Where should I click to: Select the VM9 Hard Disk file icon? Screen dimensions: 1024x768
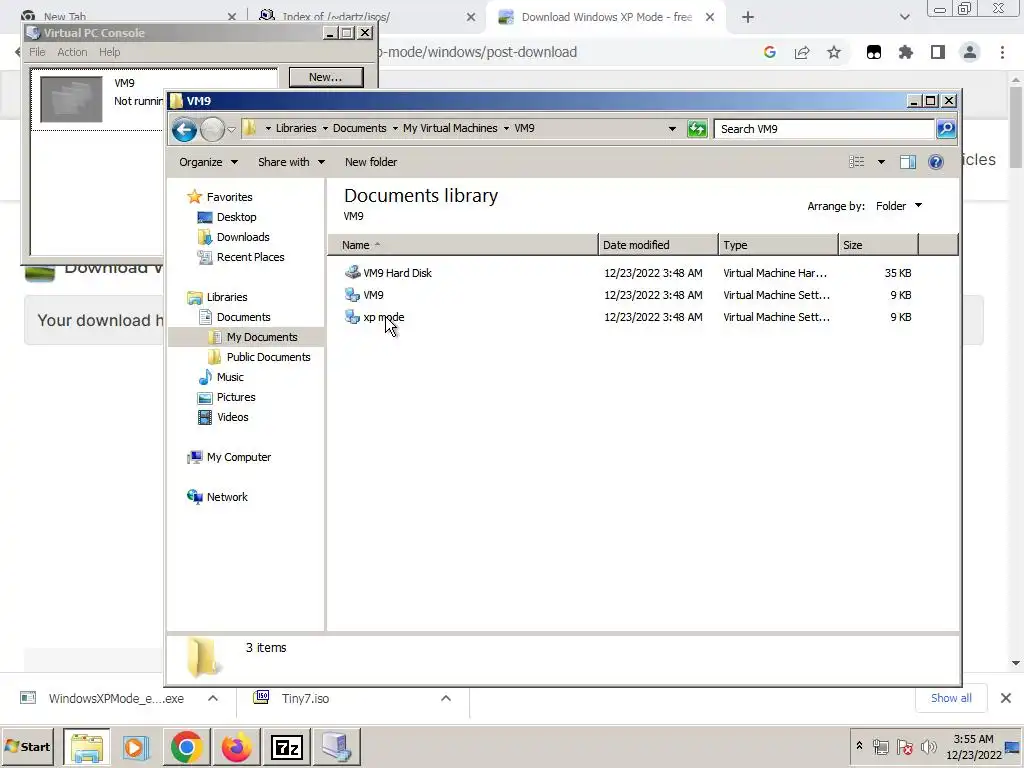(x=353, y=272)
